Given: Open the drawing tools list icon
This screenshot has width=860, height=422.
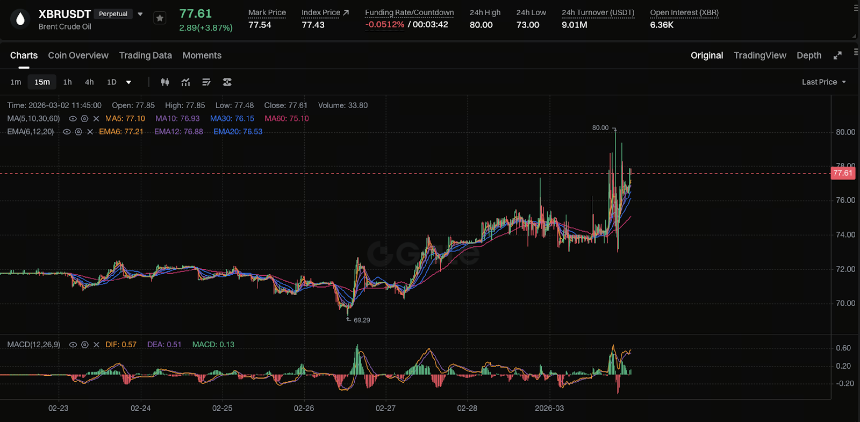Looking at the screenshot, I should [206, 82].
